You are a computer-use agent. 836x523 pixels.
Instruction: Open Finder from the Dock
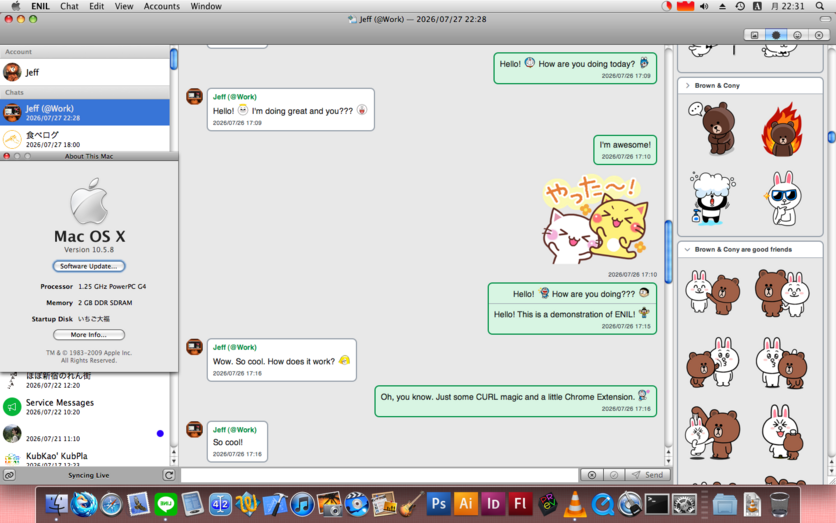coord(56,504)
